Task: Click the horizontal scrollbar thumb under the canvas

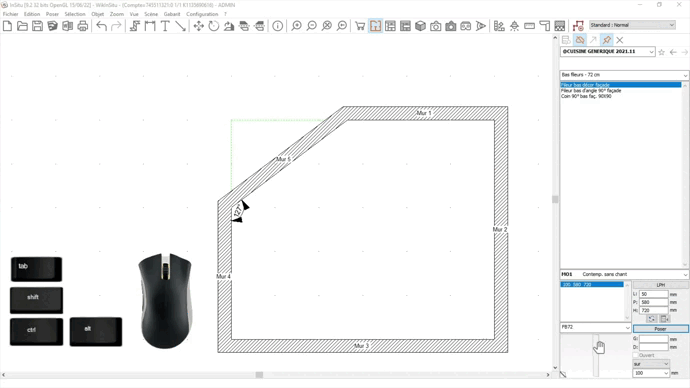Action: (259, 375)
